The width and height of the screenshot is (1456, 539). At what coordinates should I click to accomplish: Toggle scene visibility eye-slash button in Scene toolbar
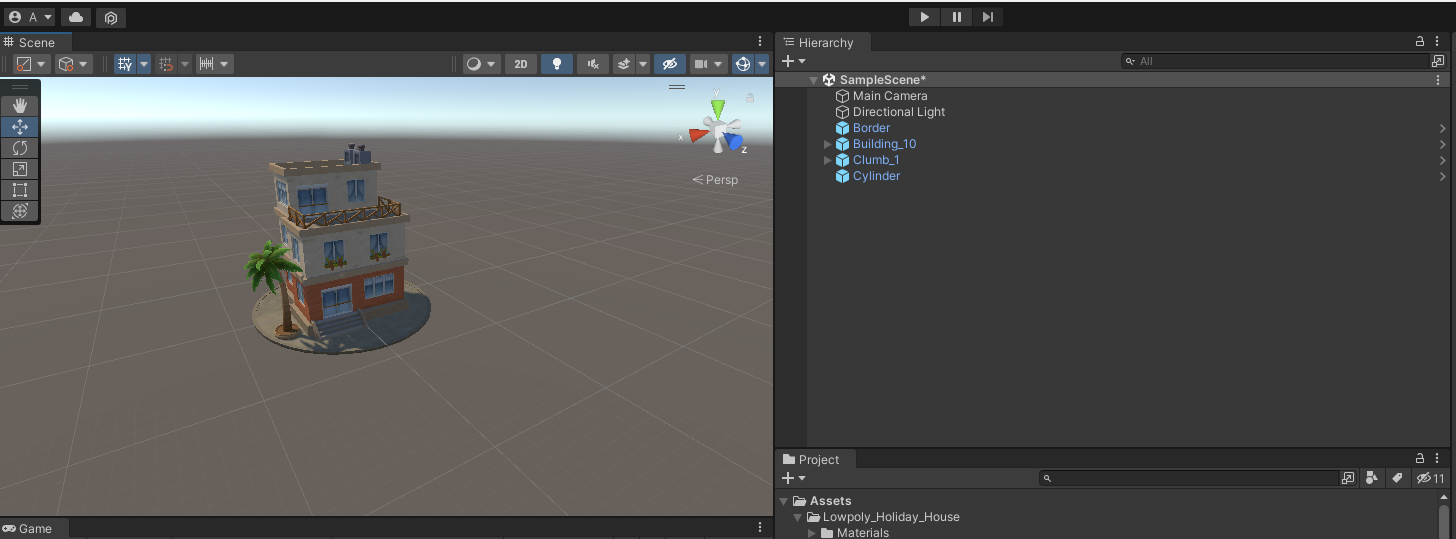pyautogui.click(x=670, y=64)
